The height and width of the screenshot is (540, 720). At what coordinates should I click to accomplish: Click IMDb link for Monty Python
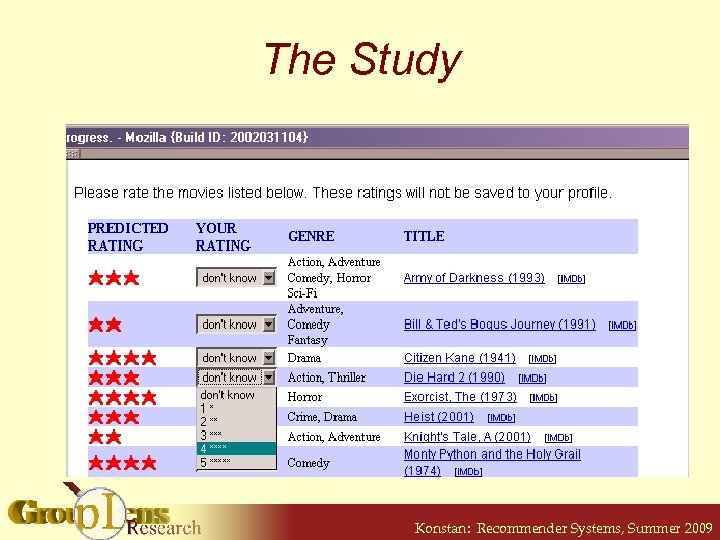coord(468,472)
